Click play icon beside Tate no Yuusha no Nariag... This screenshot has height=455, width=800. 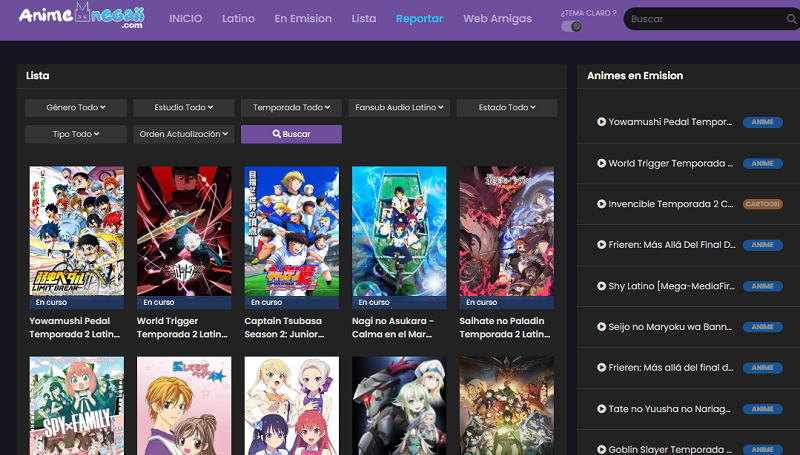coord(602,409)
